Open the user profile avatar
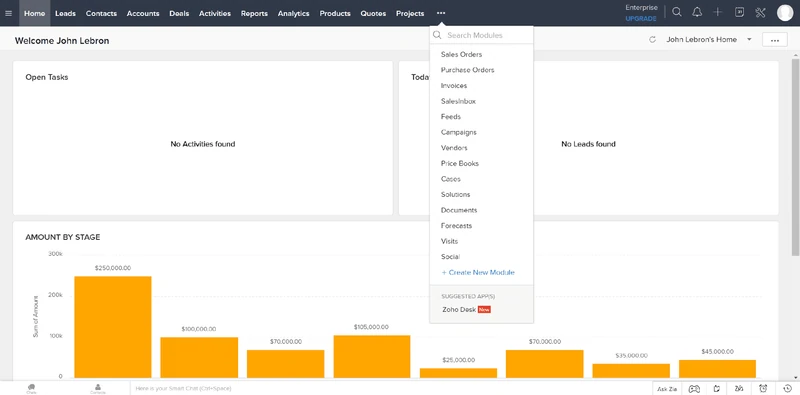This screenshot has height=395, width=800. pos(785,13)
